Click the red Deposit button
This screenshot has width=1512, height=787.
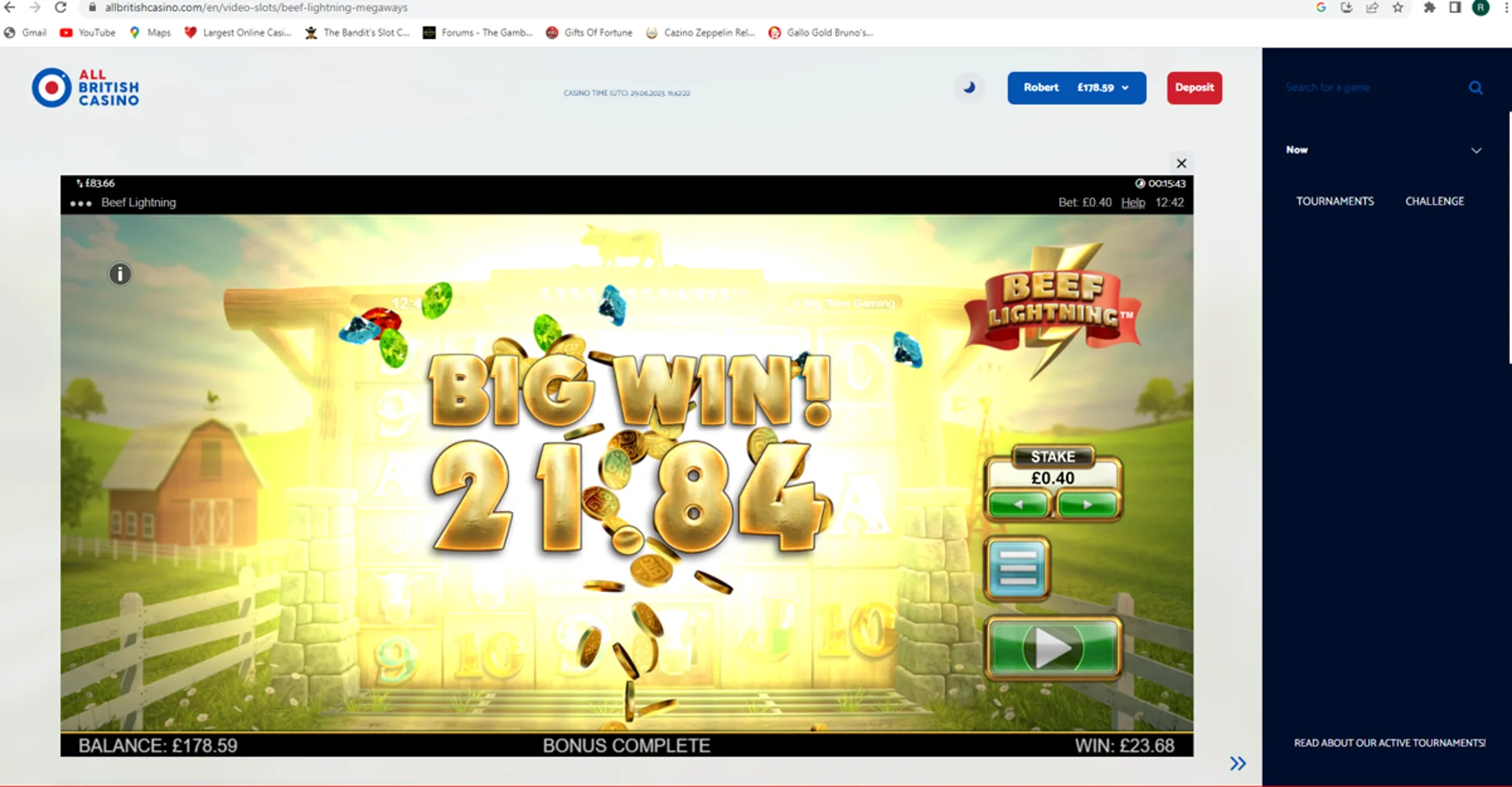coord(1194,88)
